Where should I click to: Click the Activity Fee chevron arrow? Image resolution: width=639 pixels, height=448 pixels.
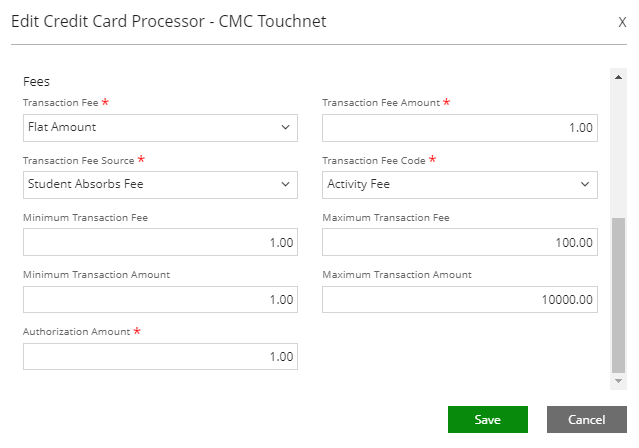pyautogui.click(x=585, y=184)
